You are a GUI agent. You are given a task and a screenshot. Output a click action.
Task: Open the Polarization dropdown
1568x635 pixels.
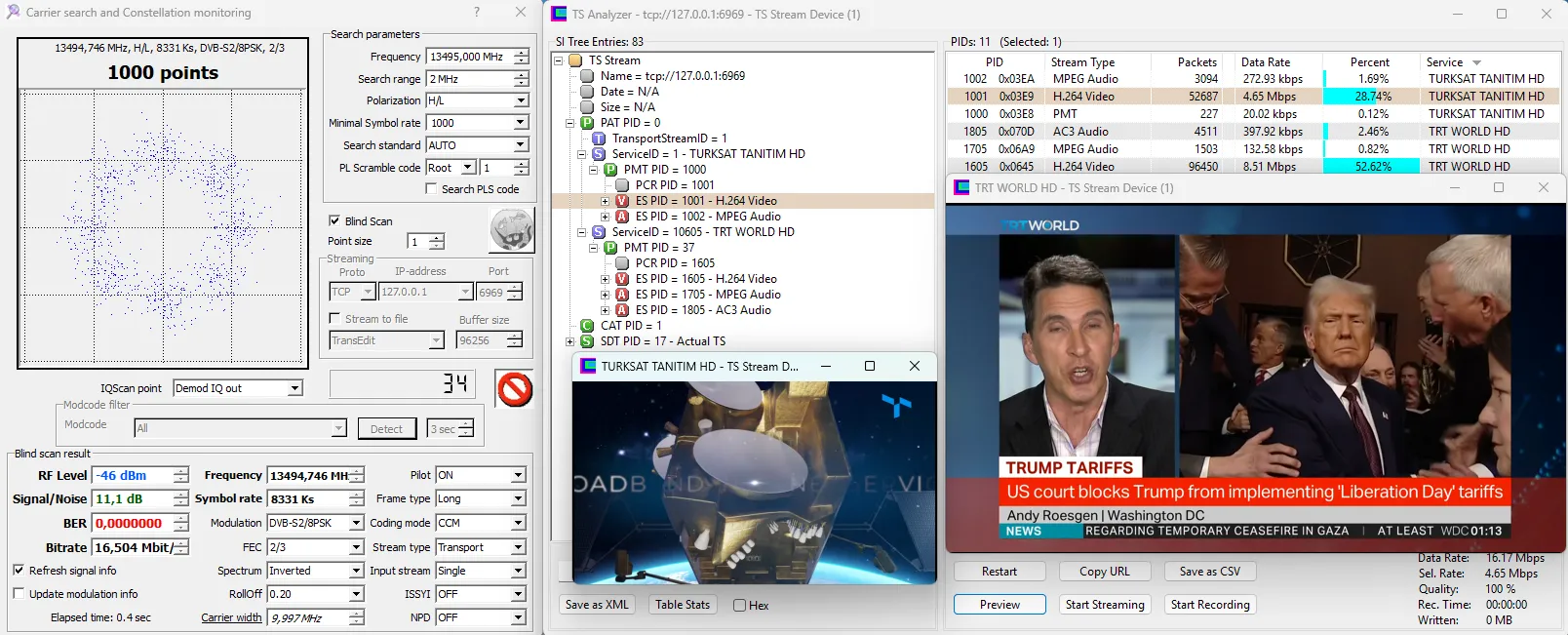[x=521, y=100]
